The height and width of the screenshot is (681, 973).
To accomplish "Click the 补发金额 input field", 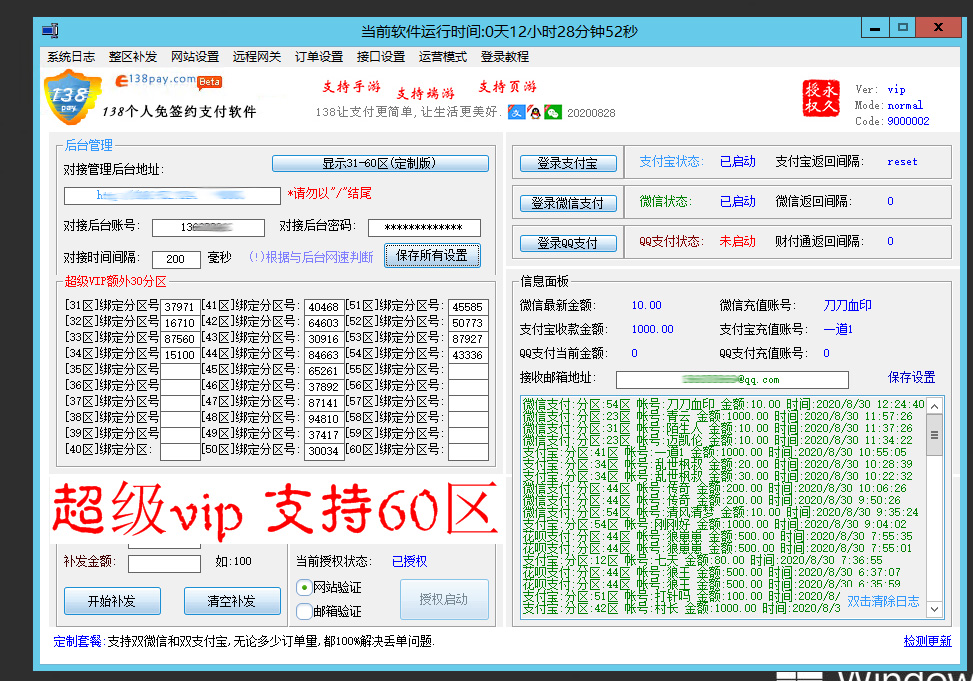I will 164,564.
